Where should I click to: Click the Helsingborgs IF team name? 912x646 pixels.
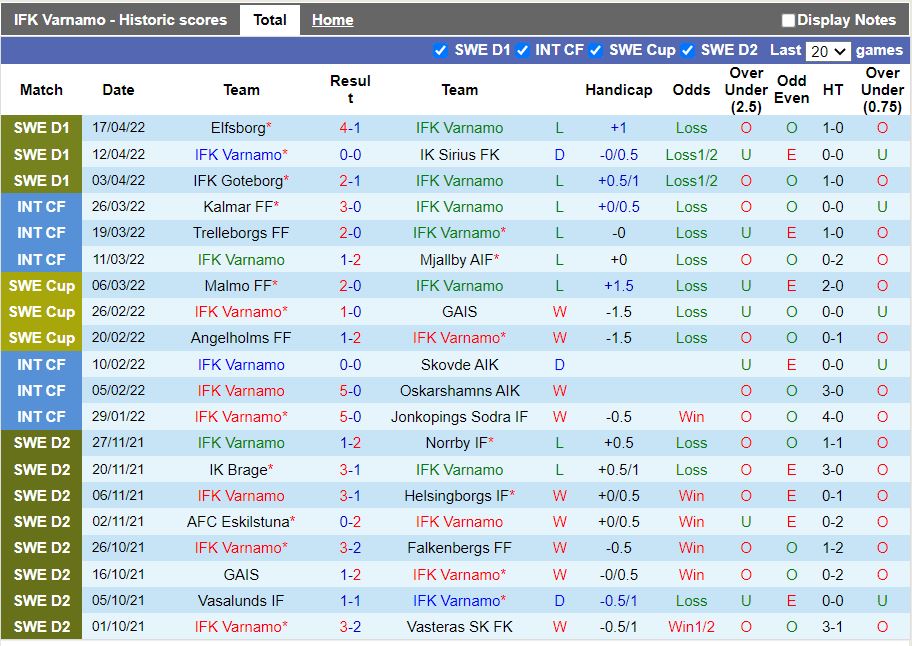(455, 496)
